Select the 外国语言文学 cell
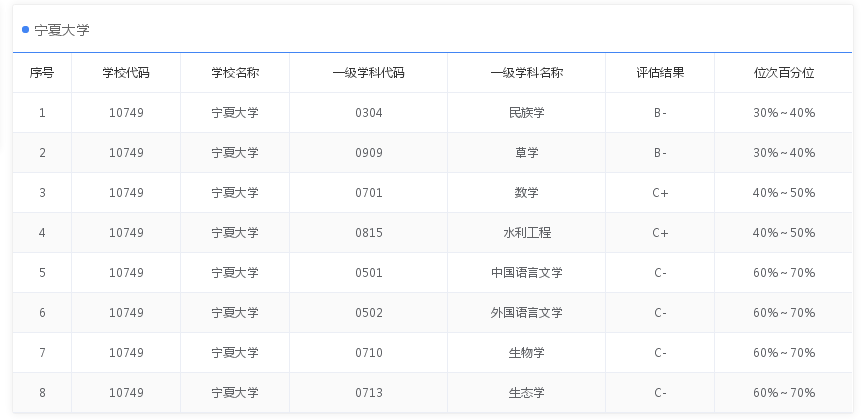 coord(526,313)
